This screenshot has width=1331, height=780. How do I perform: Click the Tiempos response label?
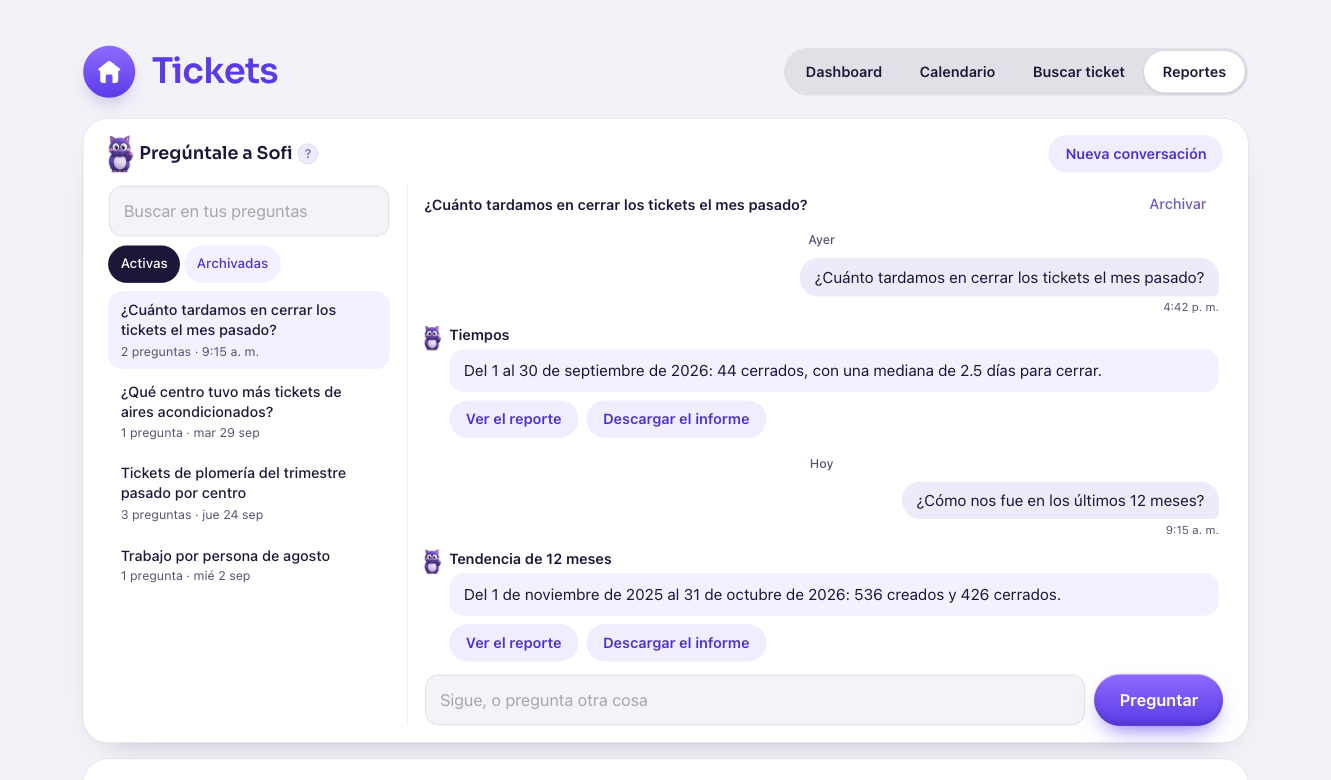tap(479, 335)
